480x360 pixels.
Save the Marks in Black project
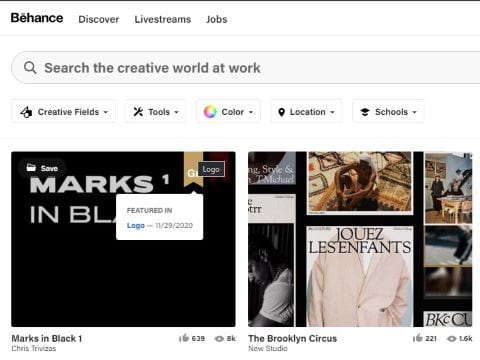click(42, 168)
